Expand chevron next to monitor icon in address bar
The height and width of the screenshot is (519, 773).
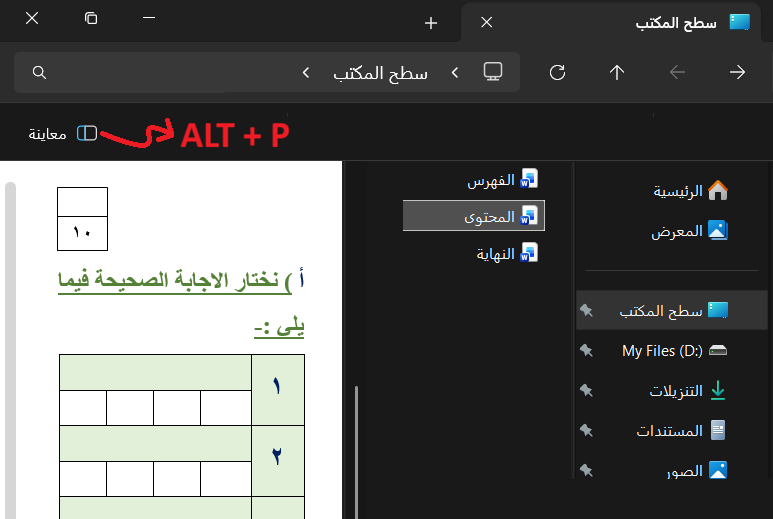454,72
